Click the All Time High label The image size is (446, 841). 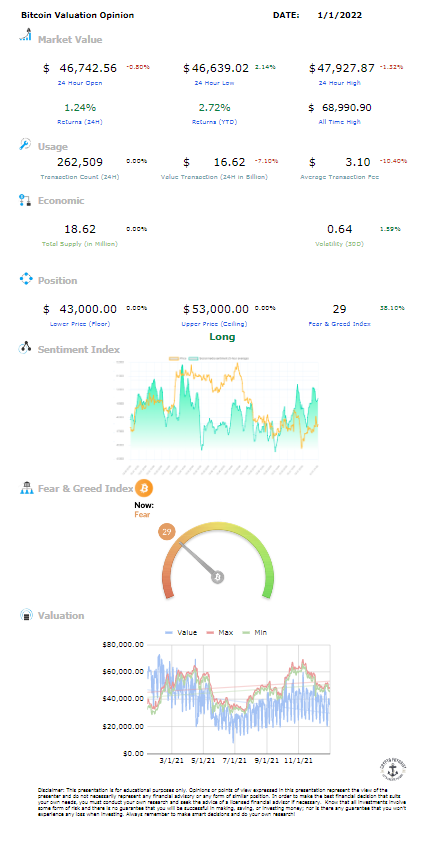tap(340, 122)
